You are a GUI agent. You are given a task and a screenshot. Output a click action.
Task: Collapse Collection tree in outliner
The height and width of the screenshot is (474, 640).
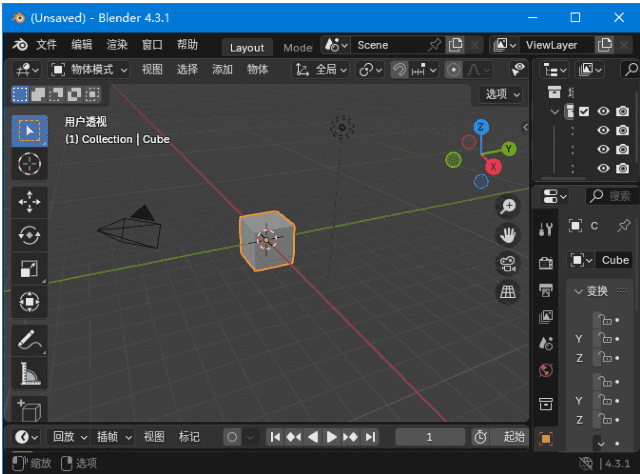tap(554, 111)
